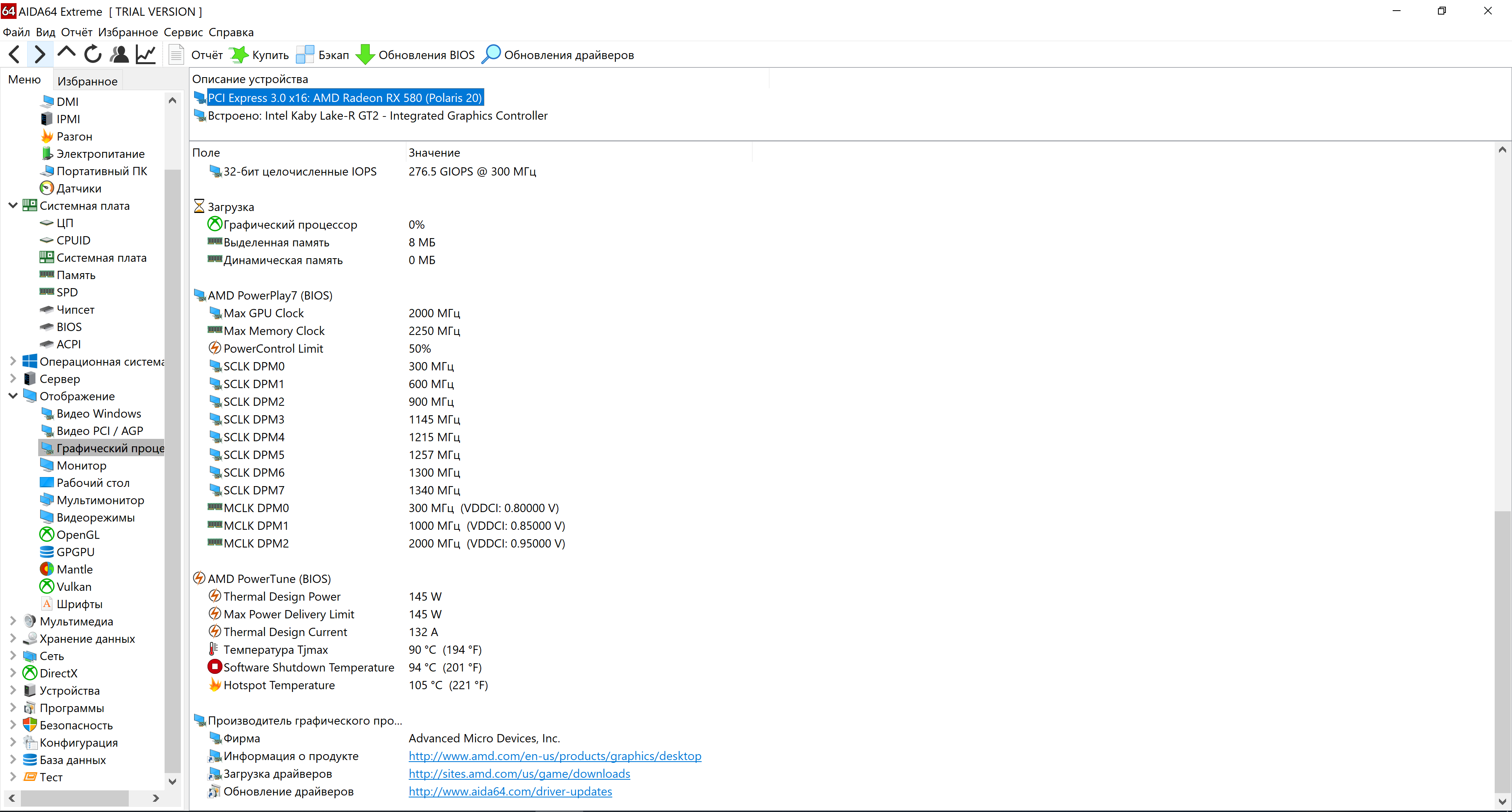
Task: Select the Разгон overclock item
Action: coord(66,136)
